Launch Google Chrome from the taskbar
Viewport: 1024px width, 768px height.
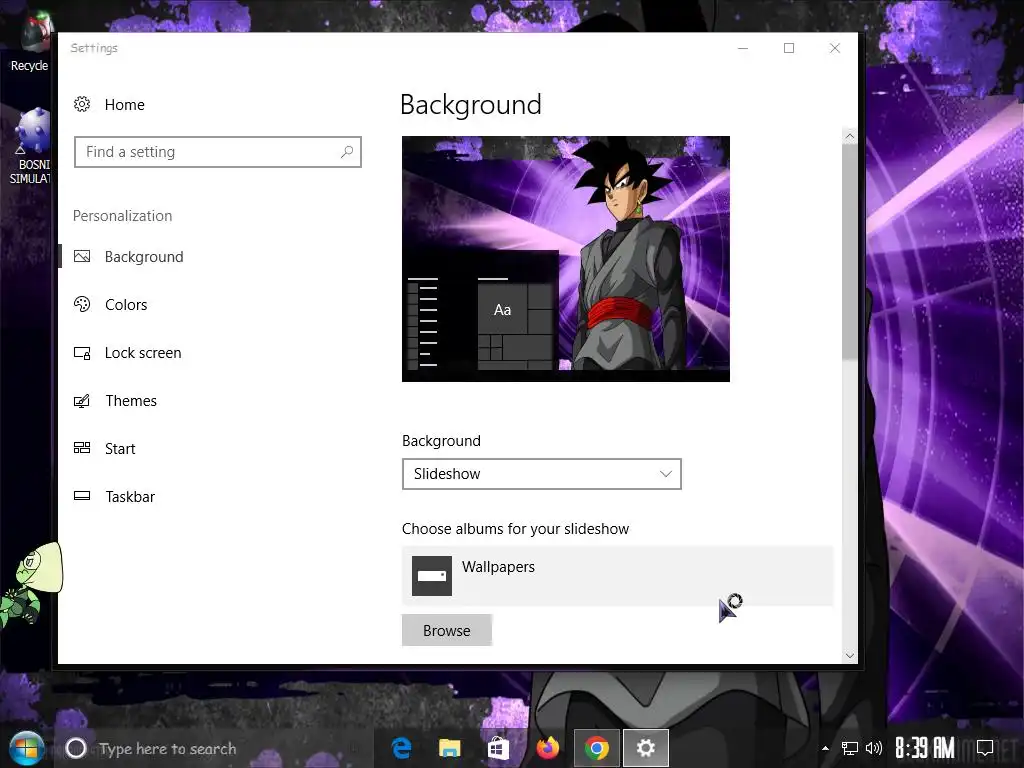[596, 748]
